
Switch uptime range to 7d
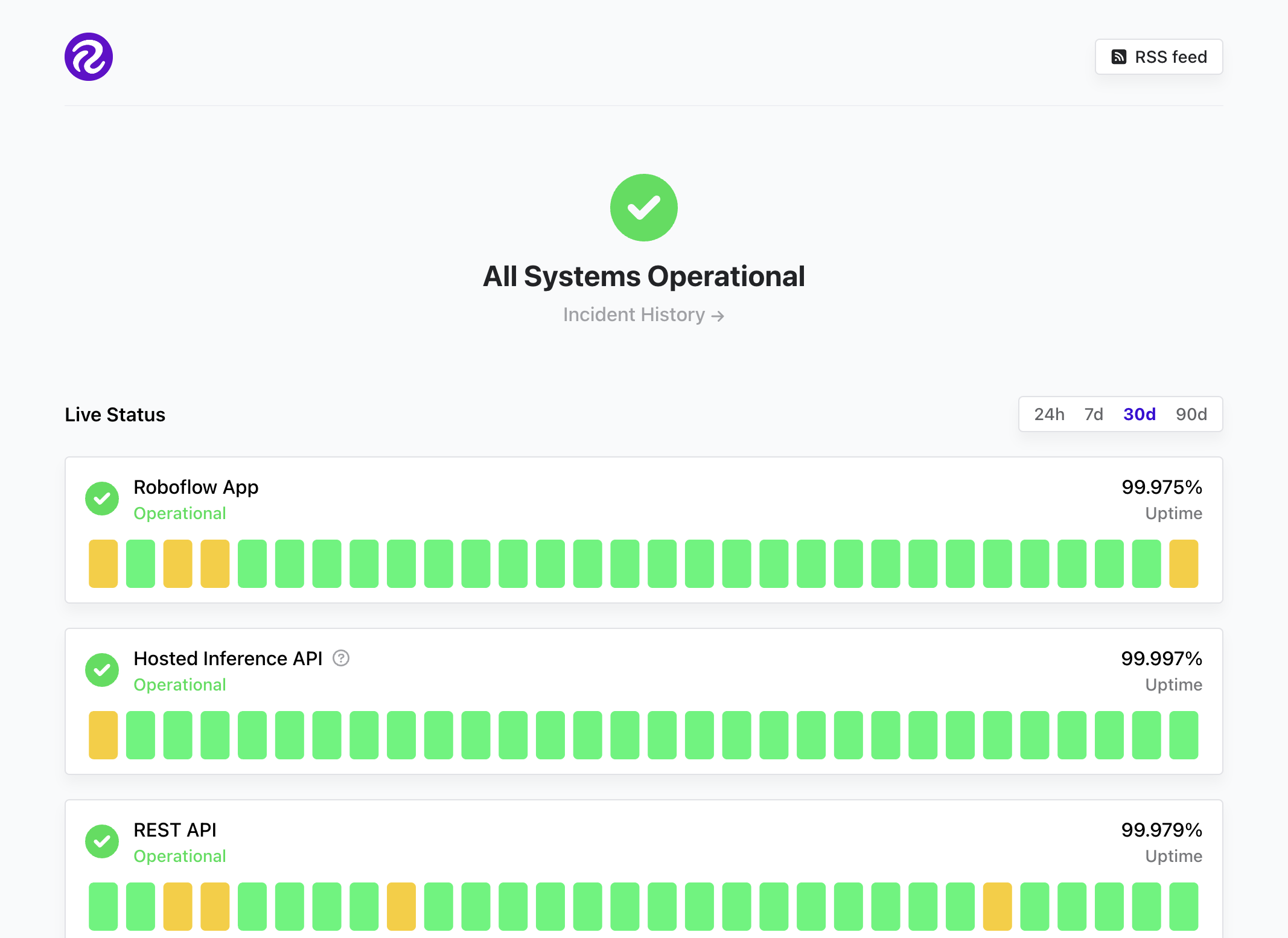pyautogui.click(x=1094, y=414)
